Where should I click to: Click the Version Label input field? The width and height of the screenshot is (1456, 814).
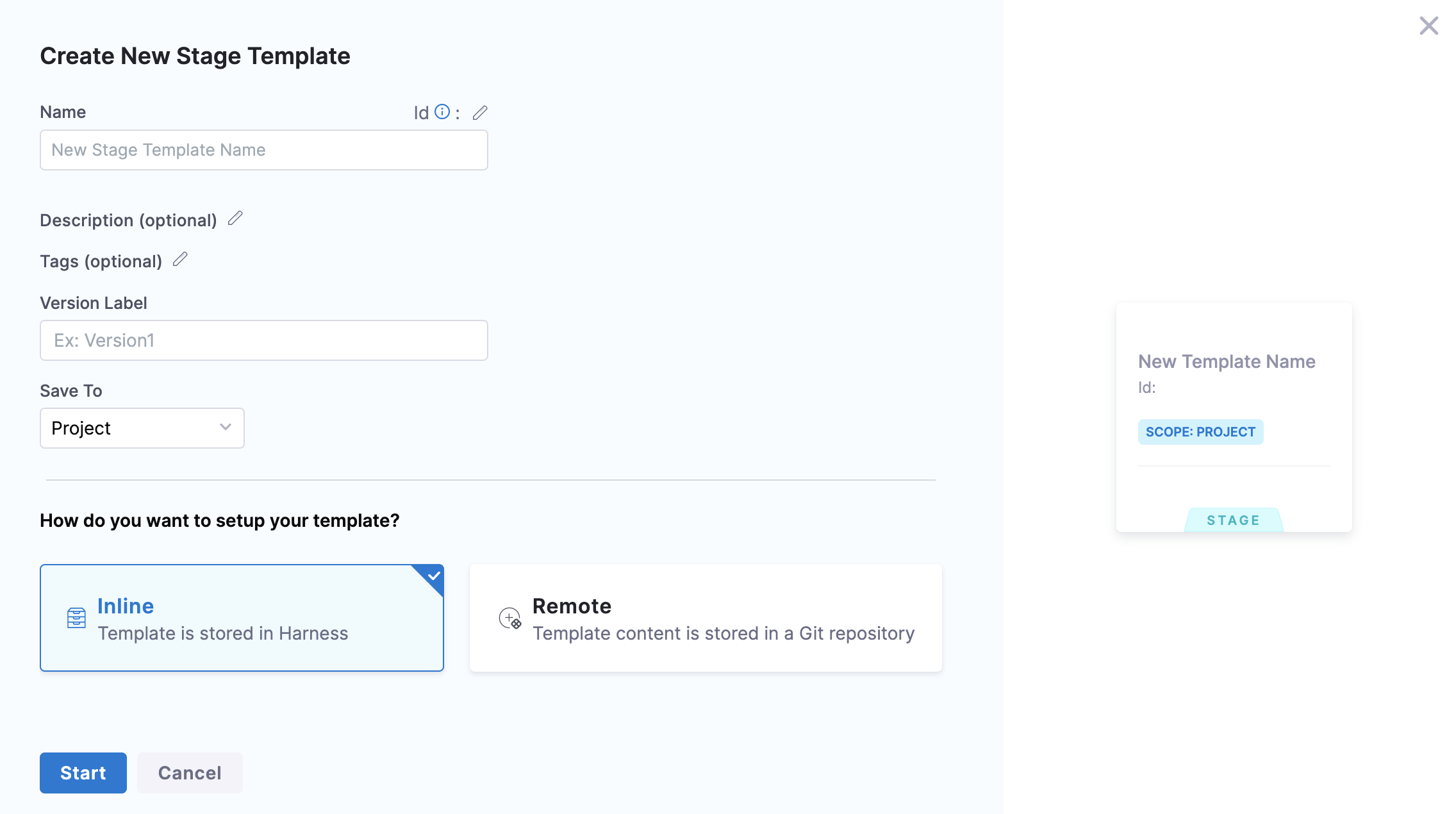[263, 340]
